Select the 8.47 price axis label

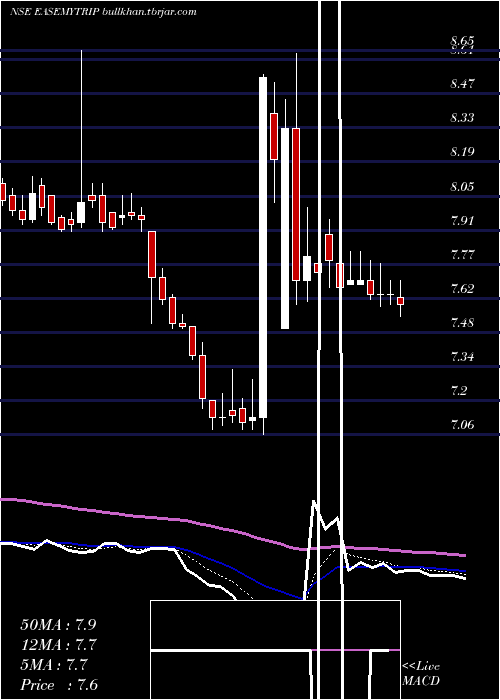click(462, 83)
